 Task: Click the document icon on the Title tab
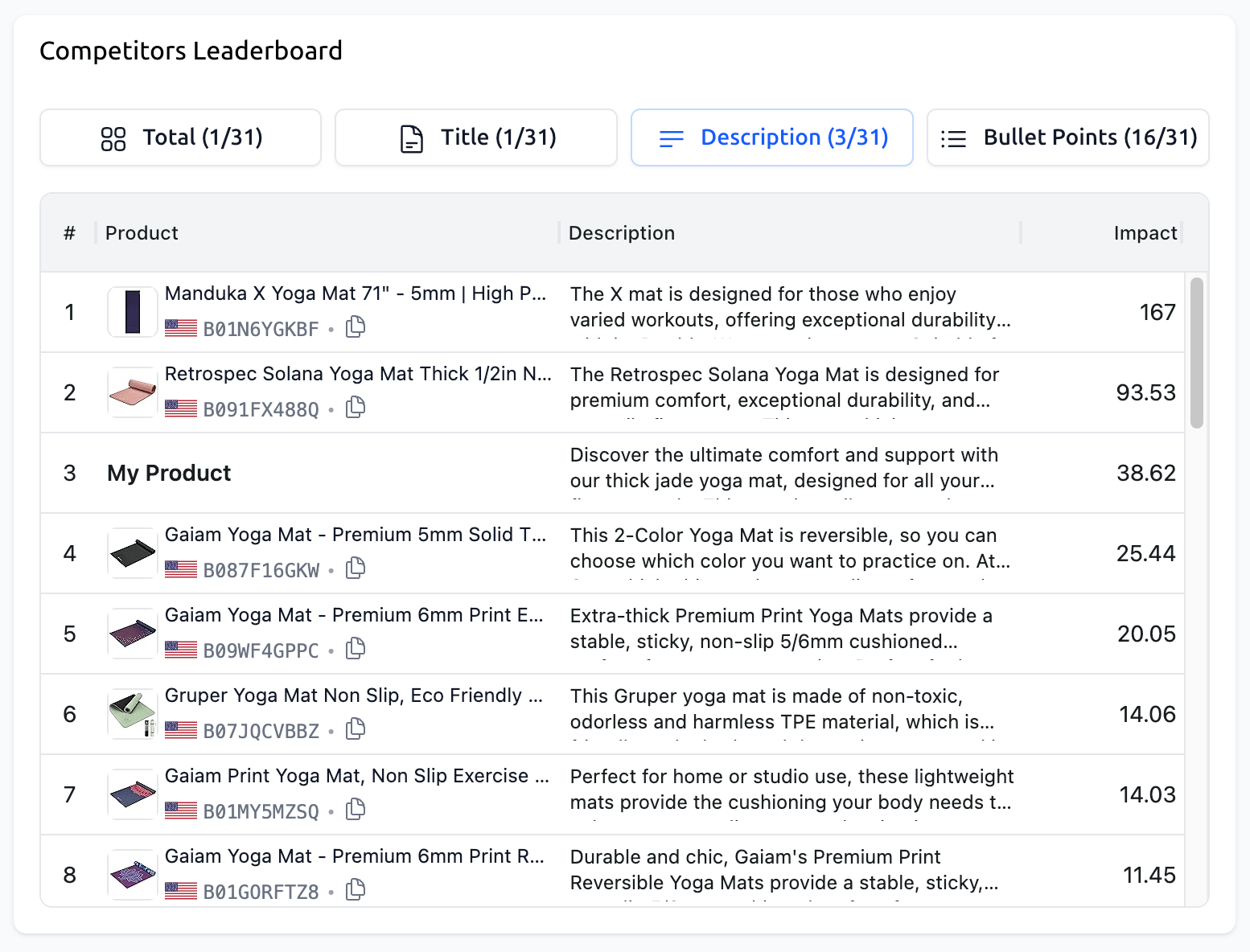tap(411, 137)
